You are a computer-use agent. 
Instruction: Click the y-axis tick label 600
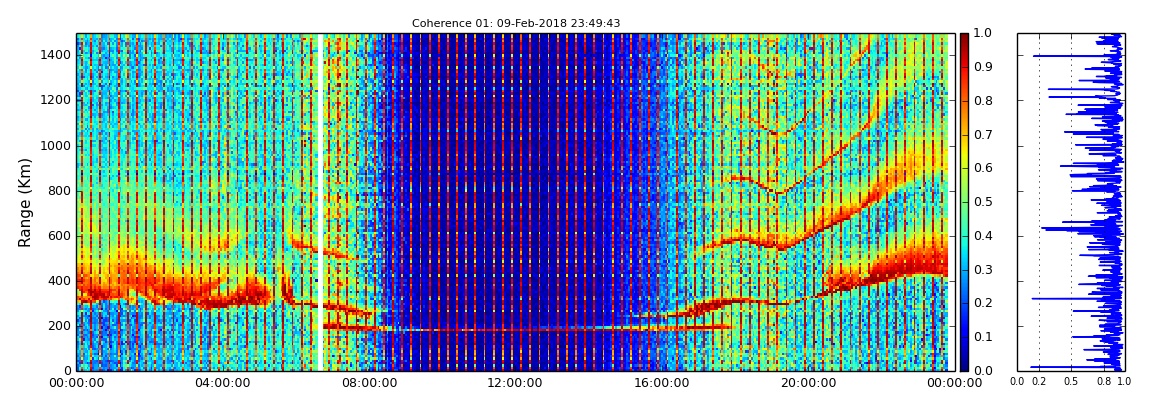[x=59, y=235]
